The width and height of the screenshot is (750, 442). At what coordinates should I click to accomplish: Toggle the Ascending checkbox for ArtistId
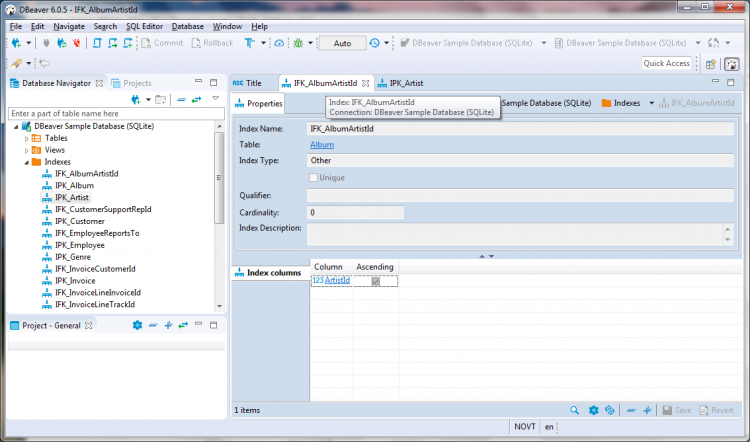[375, 281]
